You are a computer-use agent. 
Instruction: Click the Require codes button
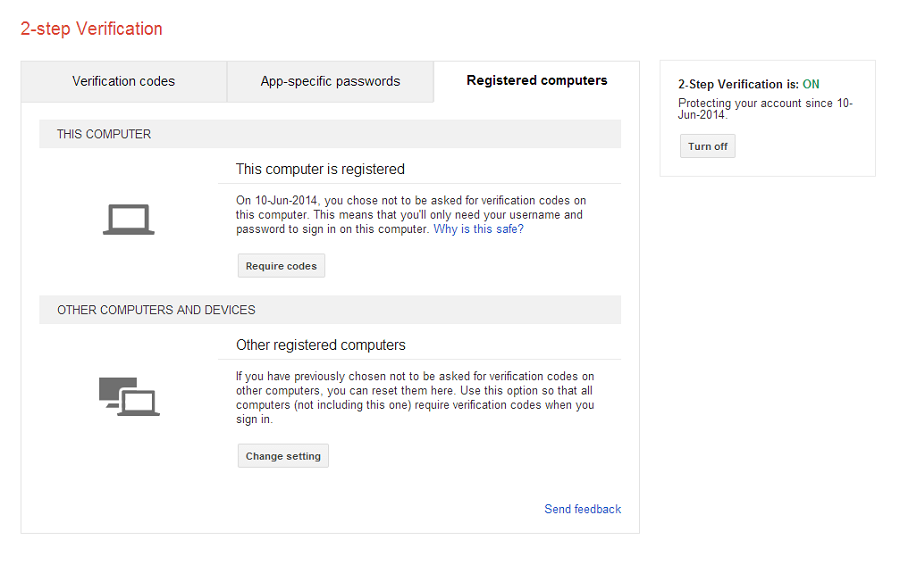coord(281,266)
